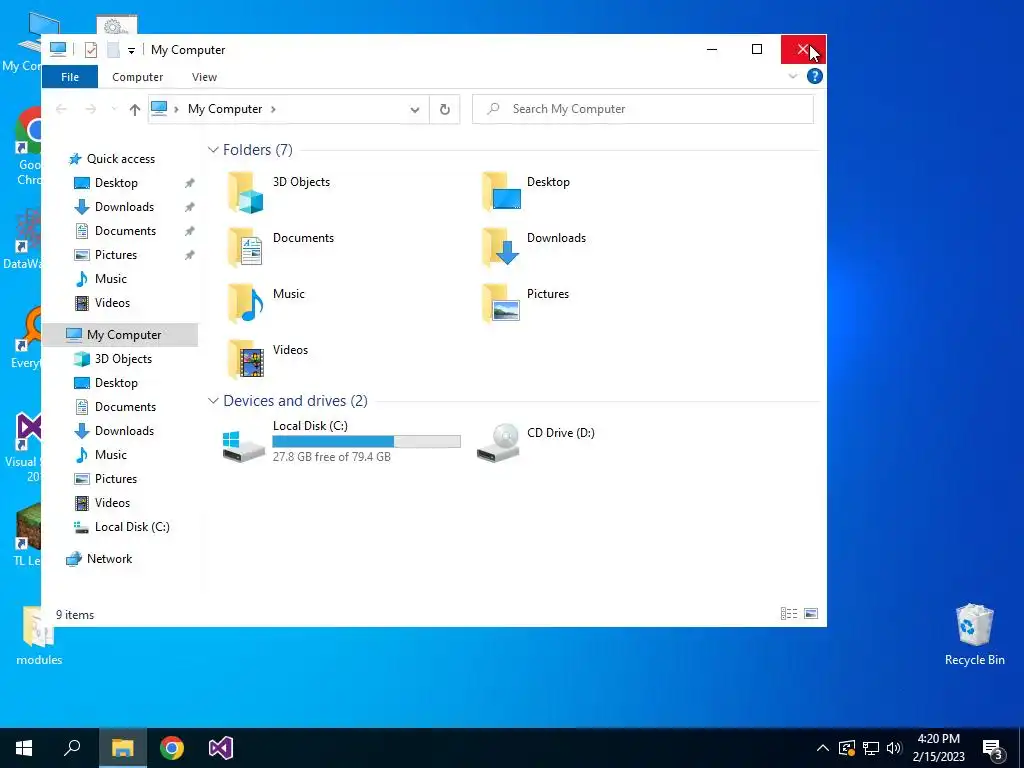
Task: Click the Forward navigation arrow
Action: 91,109
